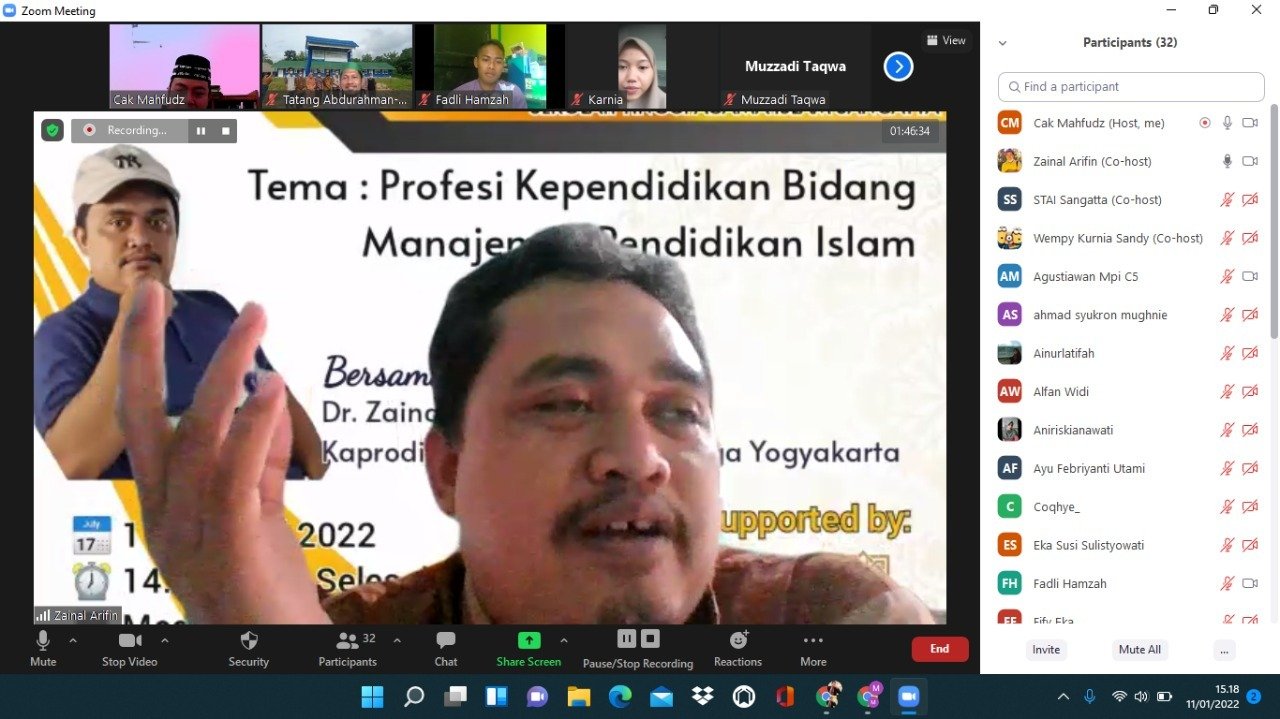Screen dimensions: 1280x719
Task: Open the More options menu
Action: pyautogui.click(x=813, y=647)
